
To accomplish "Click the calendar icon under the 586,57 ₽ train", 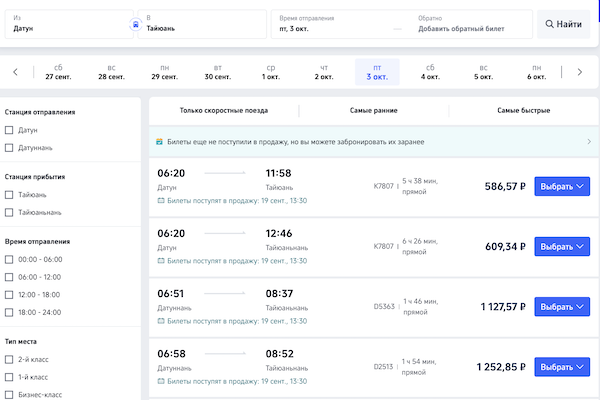I will click(162, 201).
